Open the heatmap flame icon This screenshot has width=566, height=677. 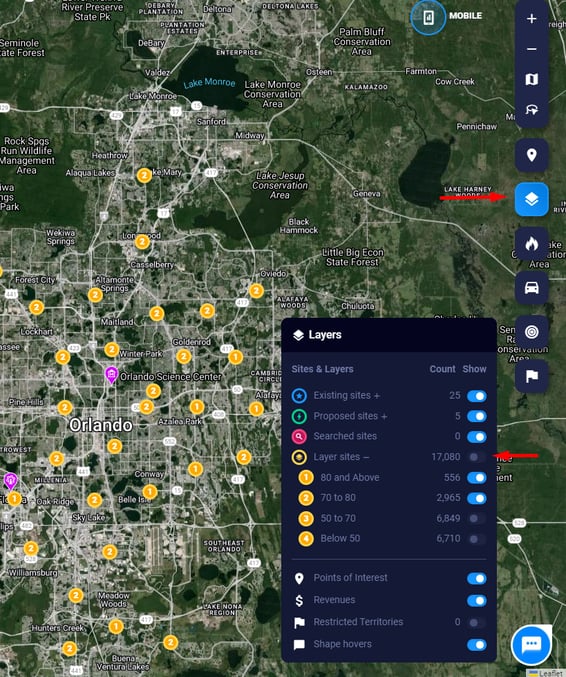point(531,244)
